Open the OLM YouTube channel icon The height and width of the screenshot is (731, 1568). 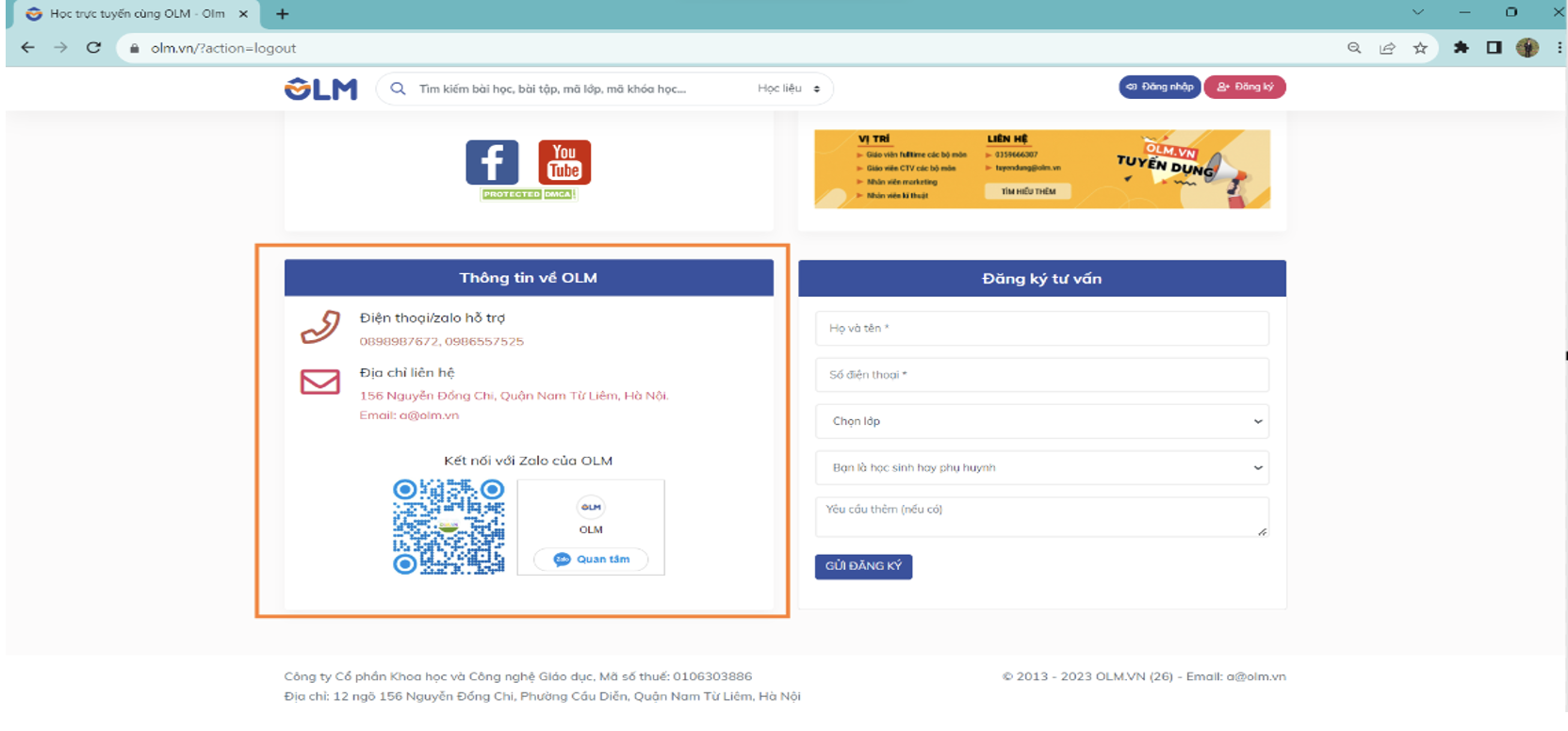coord(564,162)
